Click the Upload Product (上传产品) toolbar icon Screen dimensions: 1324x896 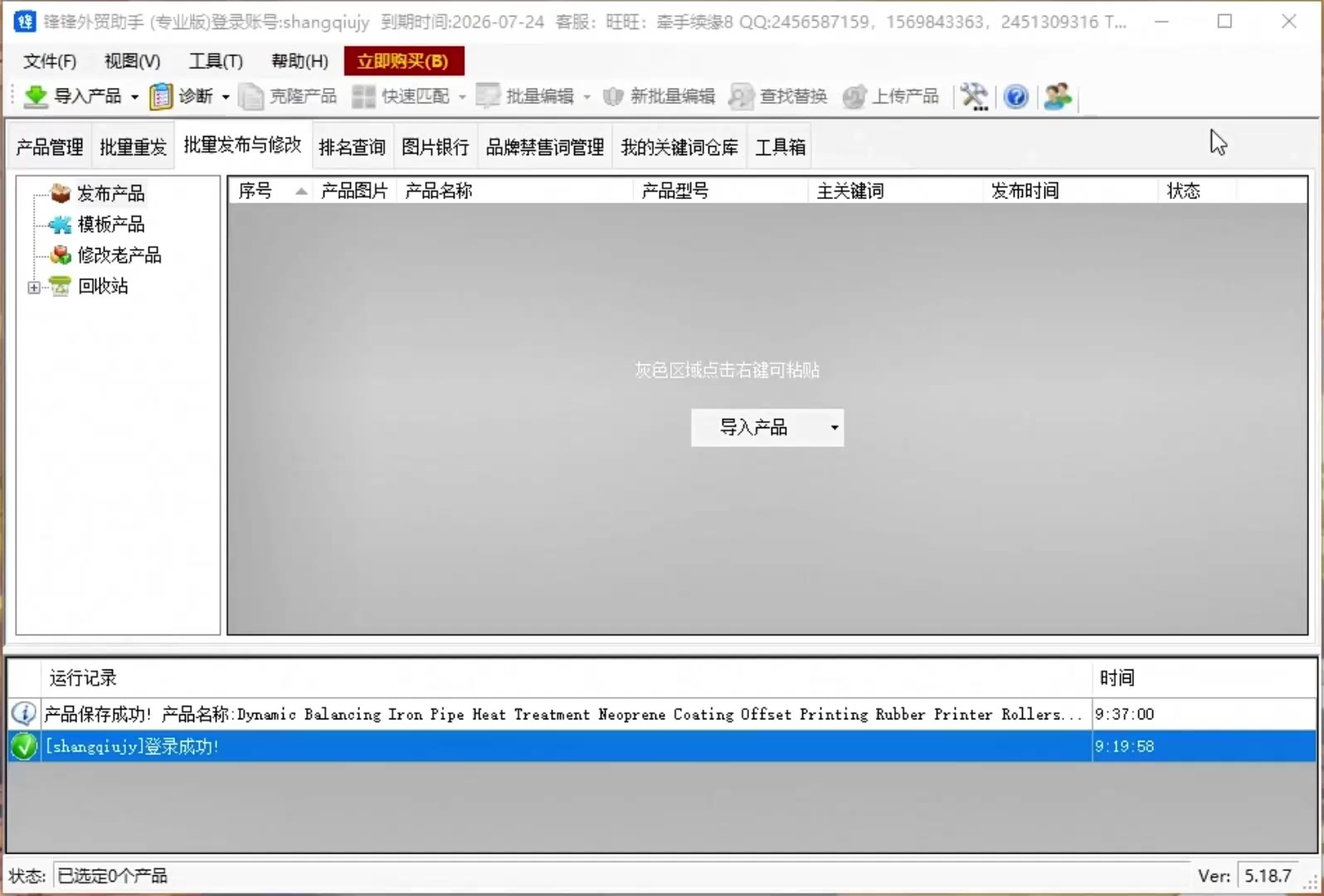pos(854,96)
